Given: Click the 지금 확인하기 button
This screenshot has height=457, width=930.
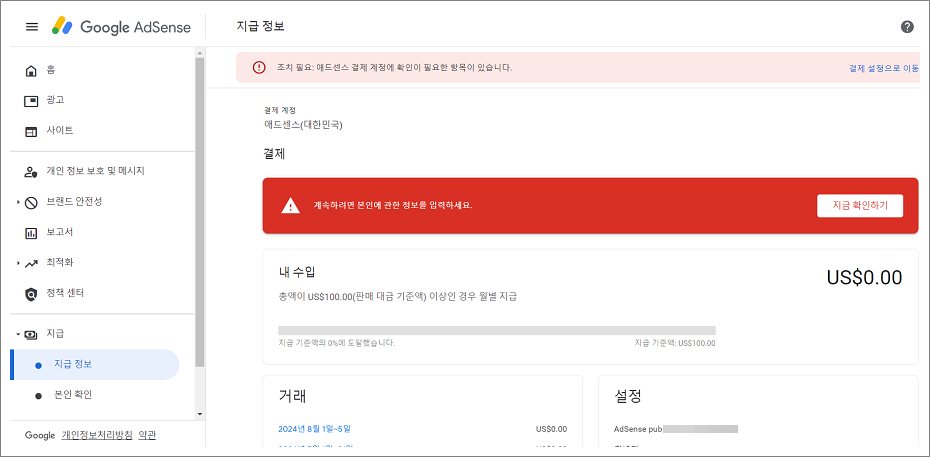Looking at the screenshot, I should click(x=860, y=206).
